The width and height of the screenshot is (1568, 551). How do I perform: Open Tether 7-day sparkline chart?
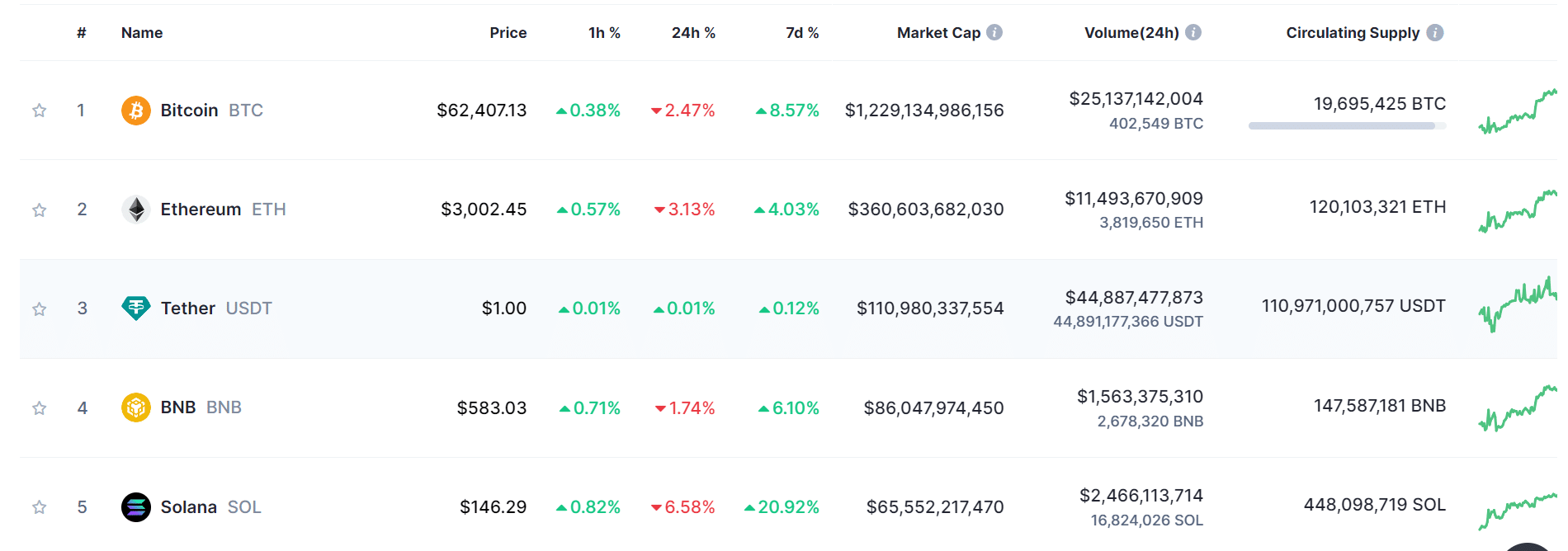[1518, 305]
